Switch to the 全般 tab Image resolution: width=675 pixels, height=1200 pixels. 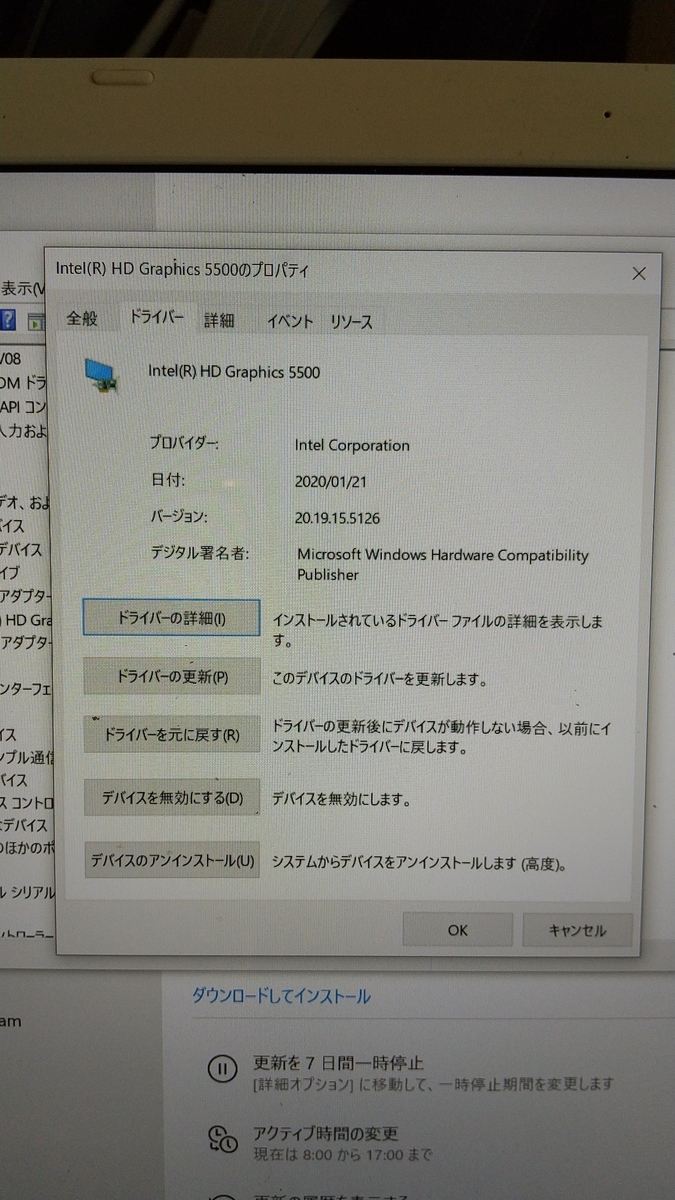click(x=82, y=318)
